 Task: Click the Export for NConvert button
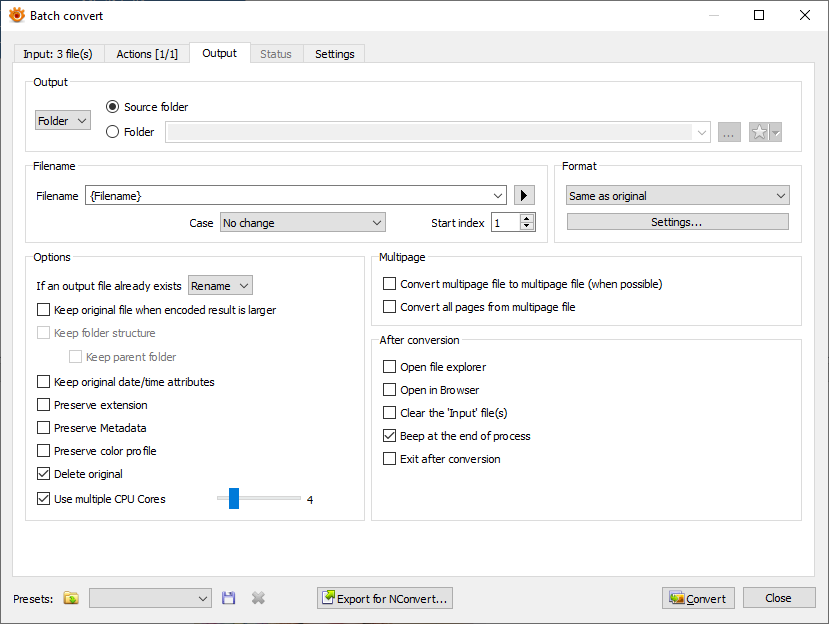click(385, 598)
